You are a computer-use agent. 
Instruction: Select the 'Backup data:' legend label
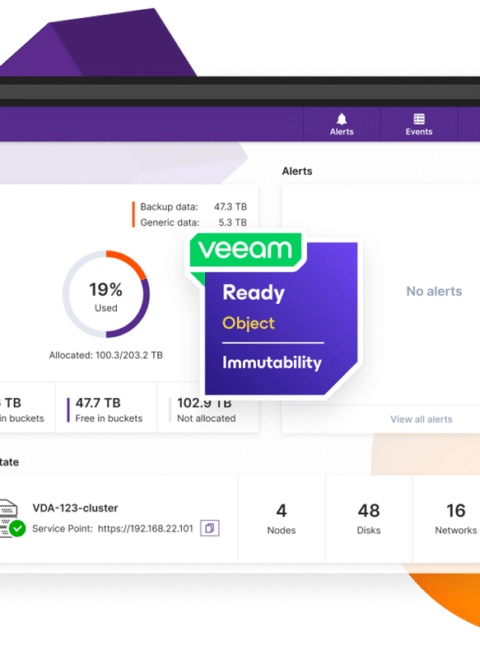click(x=169, y=206)
